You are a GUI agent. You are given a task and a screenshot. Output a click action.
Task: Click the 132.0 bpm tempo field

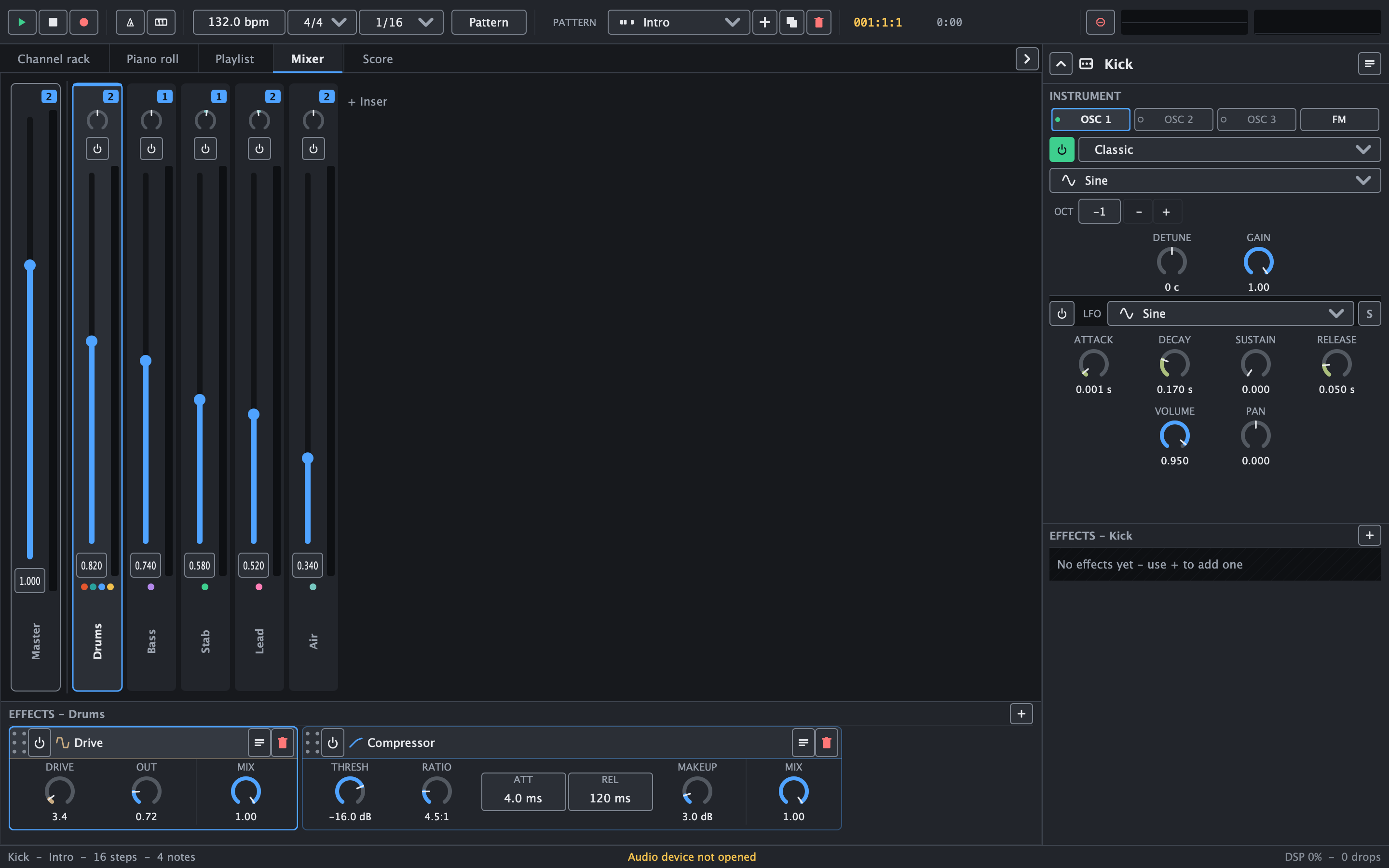click(x=239, y=22)
